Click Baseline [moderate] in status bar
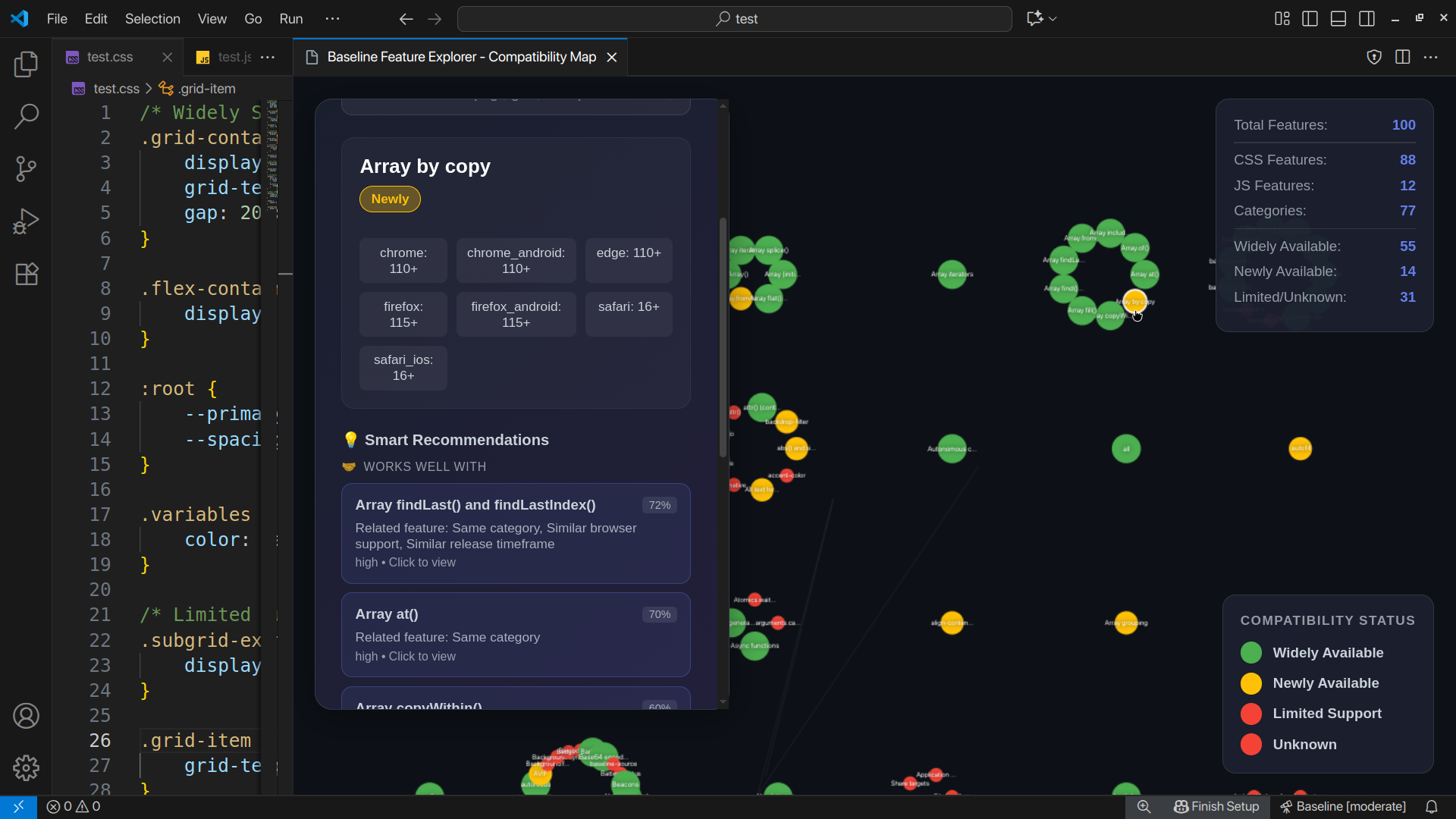Screen dimensions: 1456x819 tap(1342, 807)
